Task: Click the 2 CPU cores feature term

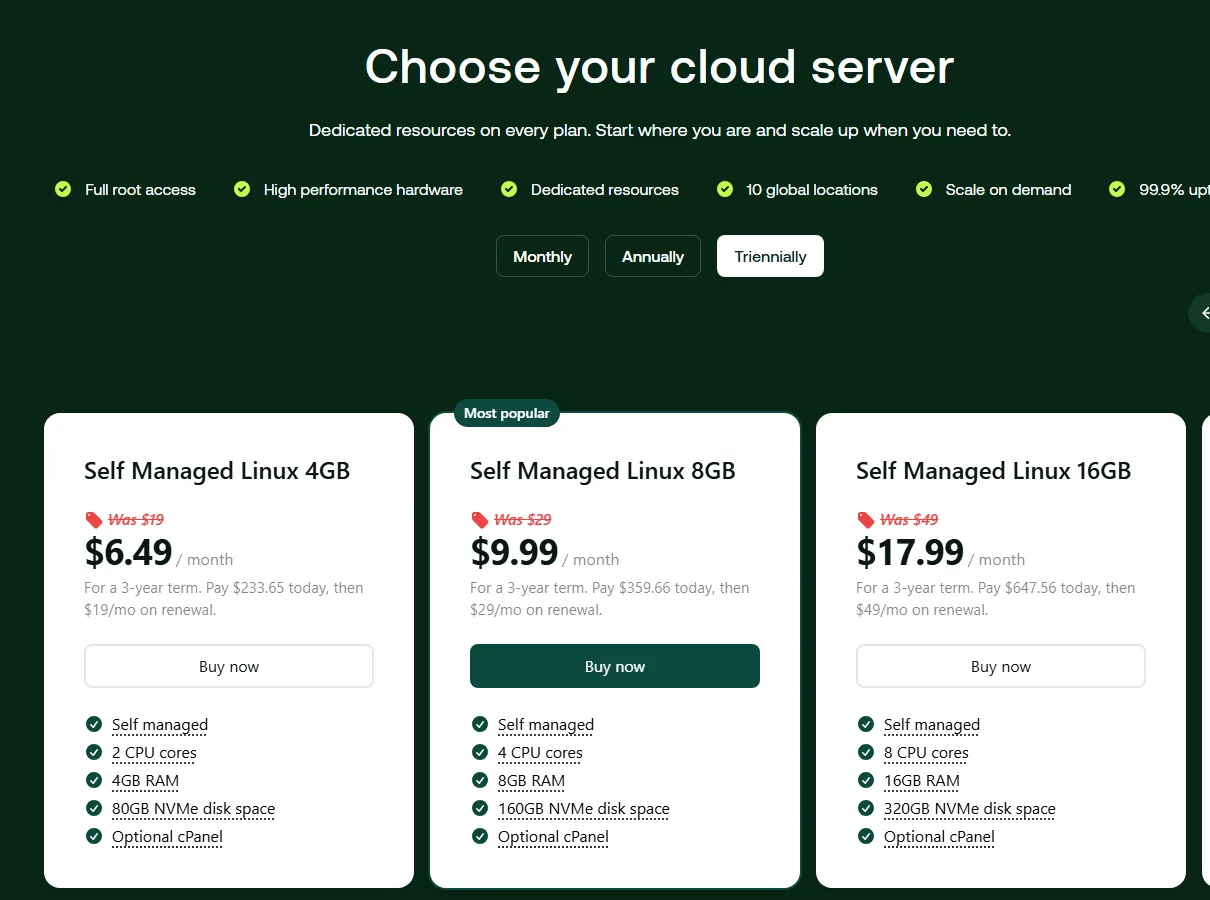Action: tap(154, 753)
